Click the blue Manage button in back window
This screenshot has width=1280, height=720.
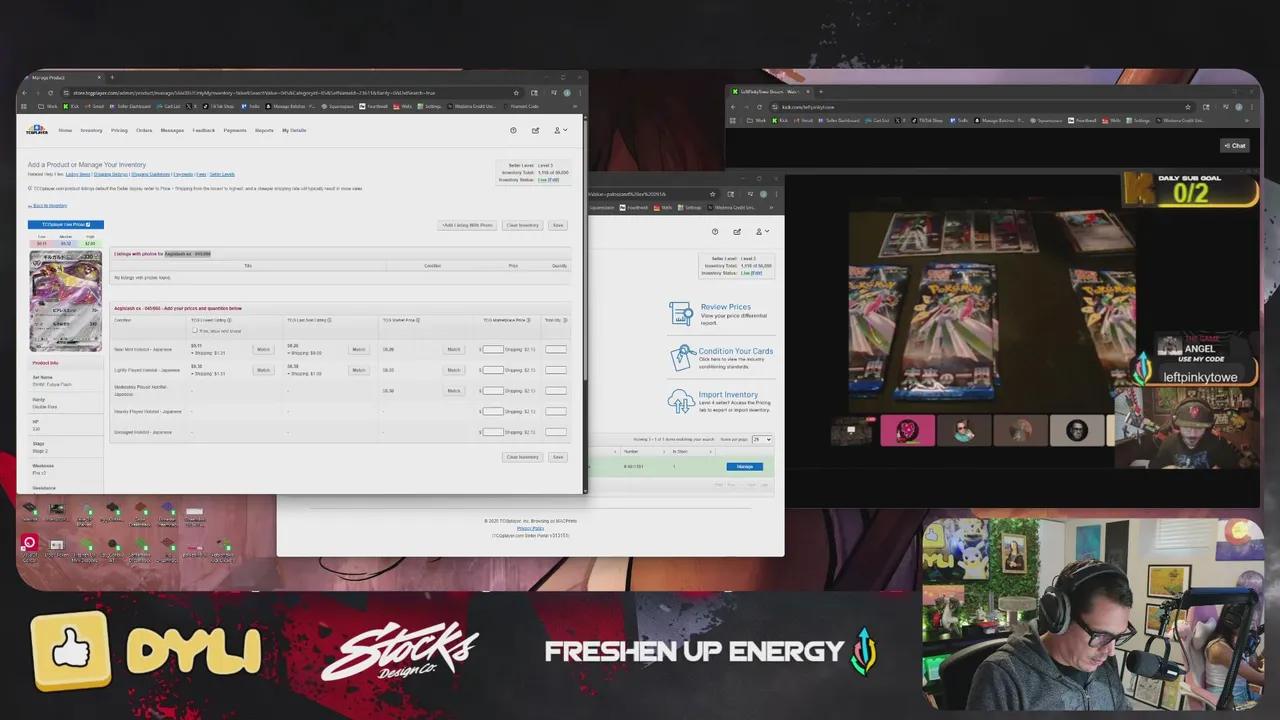click(745, 467)
